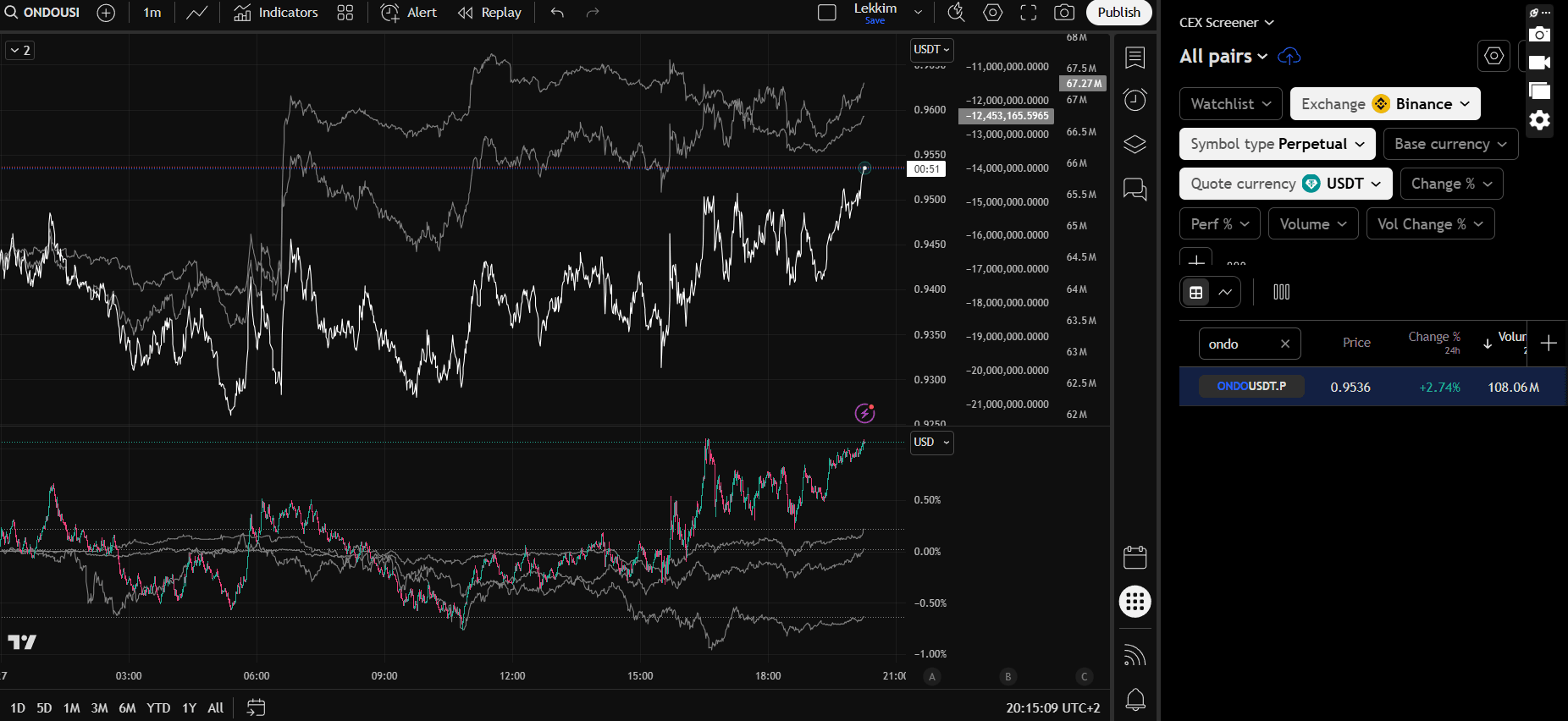Image resolution: width=1568 pixels, height=721 pixels.
Task: Change chart type via line icon
Action: 197,13
